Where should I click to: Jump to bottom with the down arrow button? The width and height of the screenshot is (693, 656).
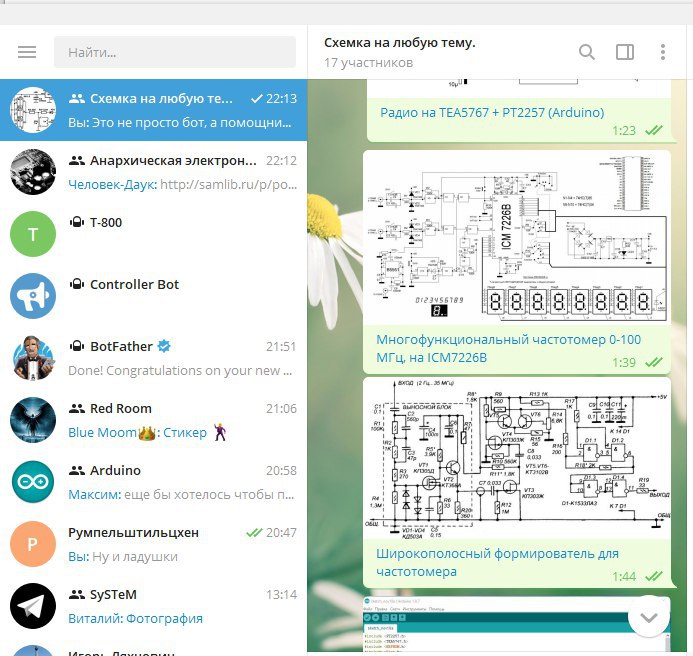pyautogui.click(x=648, y=618)
